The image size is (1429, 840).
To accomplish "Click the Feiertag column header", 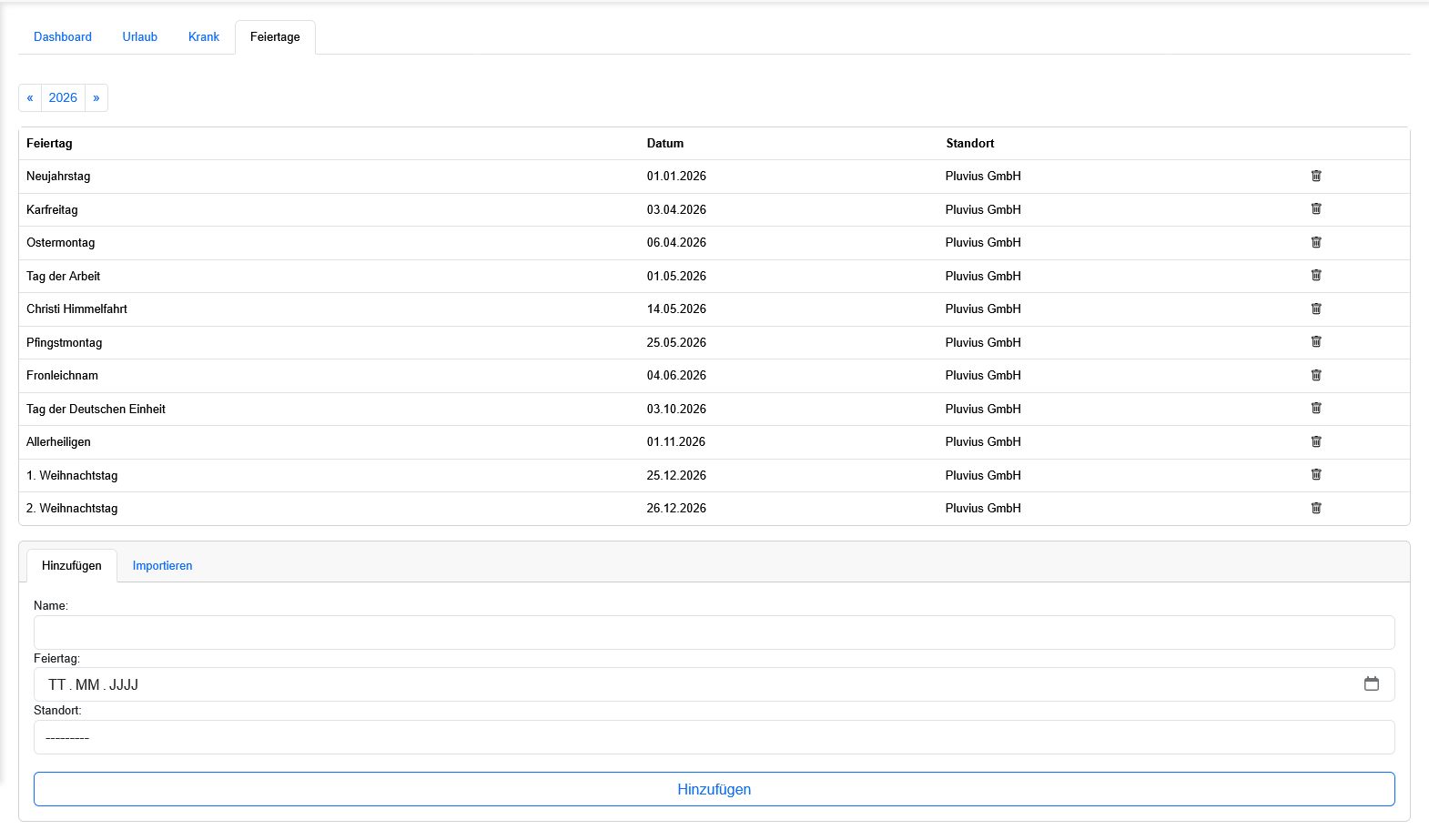I will click(x=49, y=143).
